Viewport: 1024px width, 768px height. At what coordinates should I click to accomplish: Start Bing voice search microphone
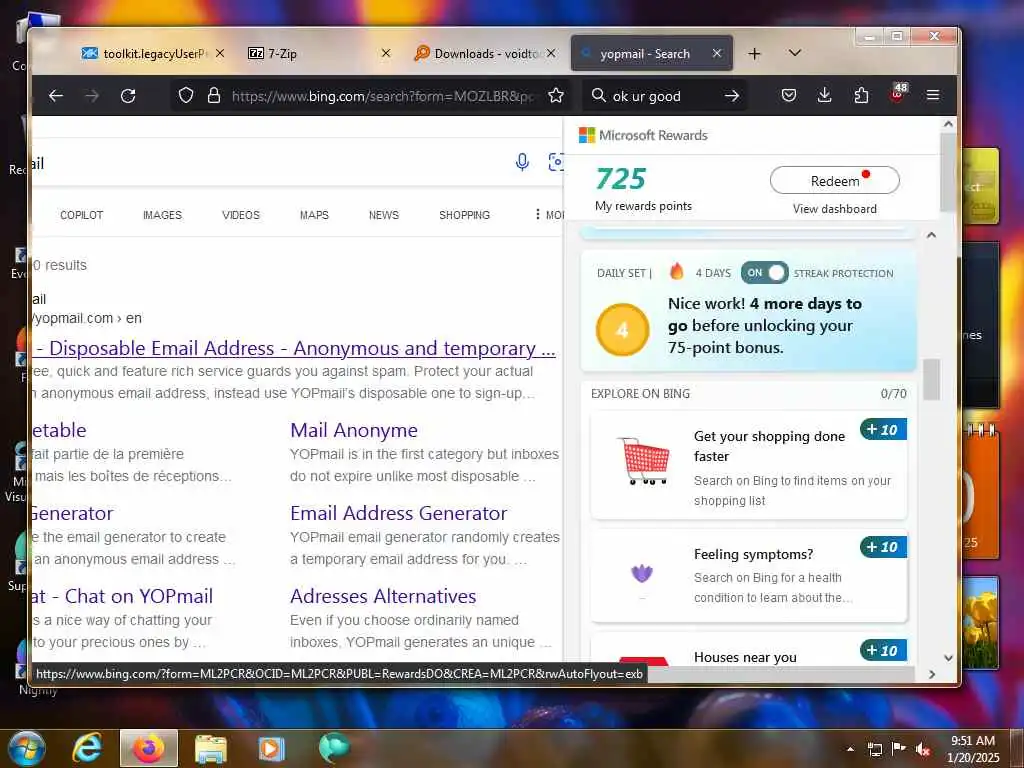click(522, 161)
